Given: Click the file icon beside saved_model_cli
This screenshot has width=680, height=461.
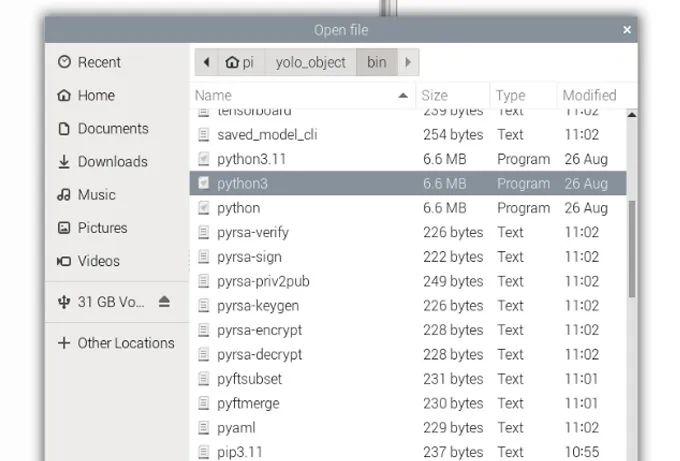Looking at the screenshot, I should 203,135.
